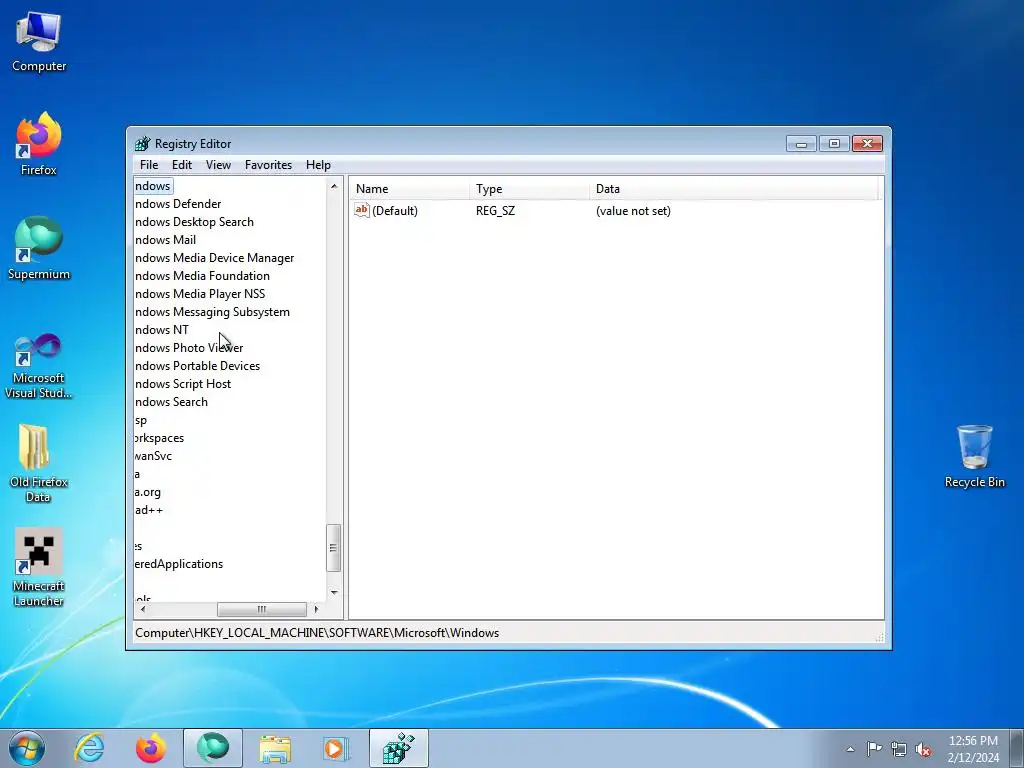Viewport: 1024px width, 768px height.
Task: Select the Windows Media Device Manager key
Action: [214, 258]
